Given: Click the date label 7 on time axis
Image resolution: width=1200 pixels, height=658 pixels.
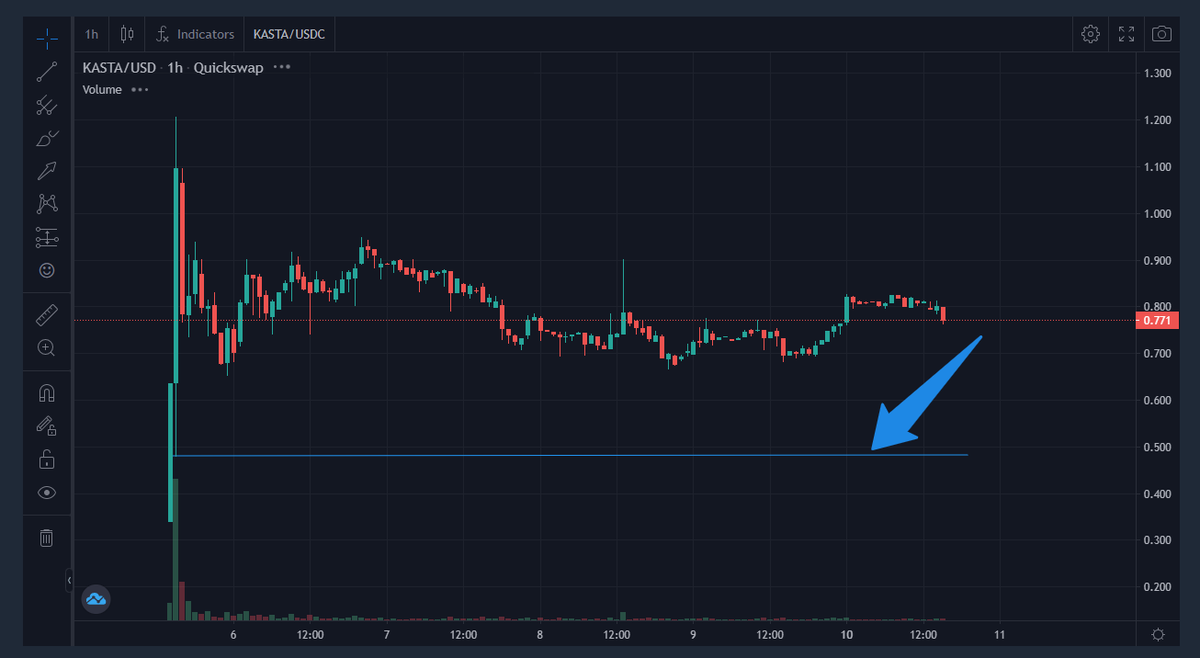Looking at the screenshot, I should (386, 635).
